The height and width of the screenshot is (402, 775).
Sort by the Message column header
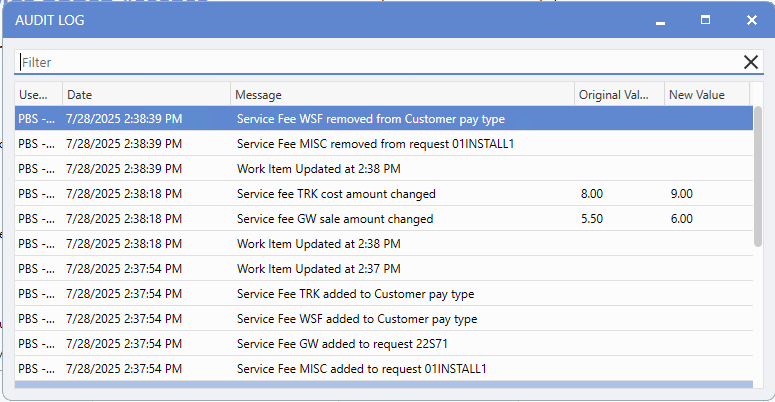pyautogui.click(x=402, y=94)
